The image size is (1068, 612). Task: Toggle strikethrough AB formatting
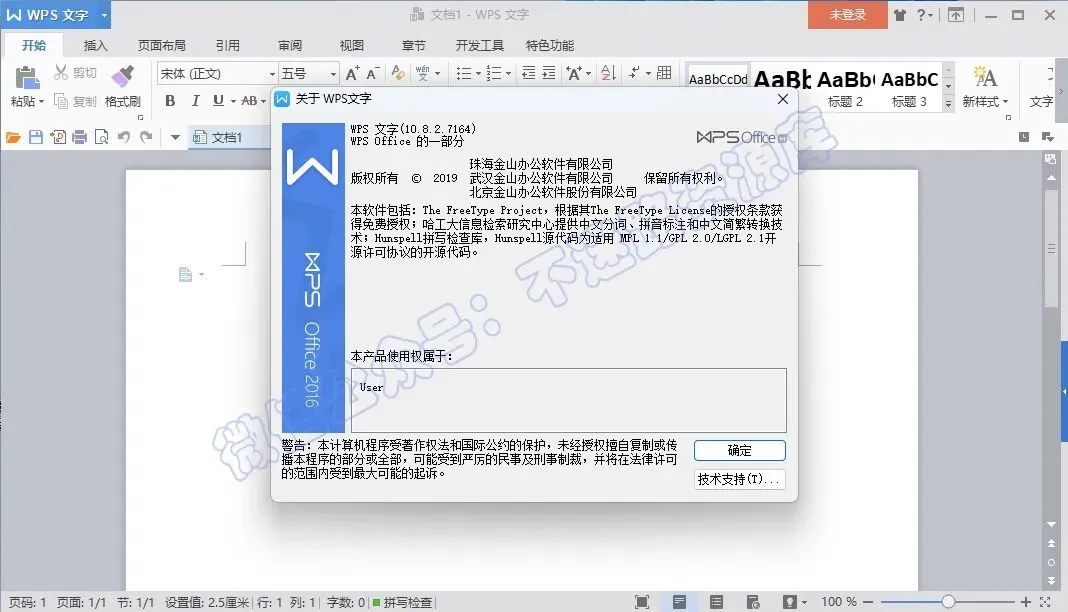[249, 101]
